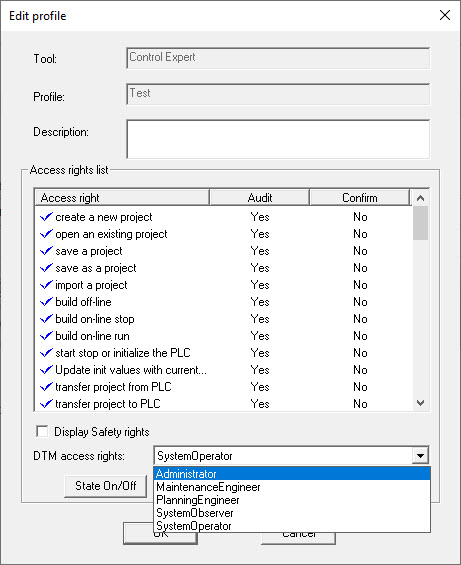The width and height of the screenshot is (461, 565).
Task: Click in the Description text field
Action: (278, 139)
